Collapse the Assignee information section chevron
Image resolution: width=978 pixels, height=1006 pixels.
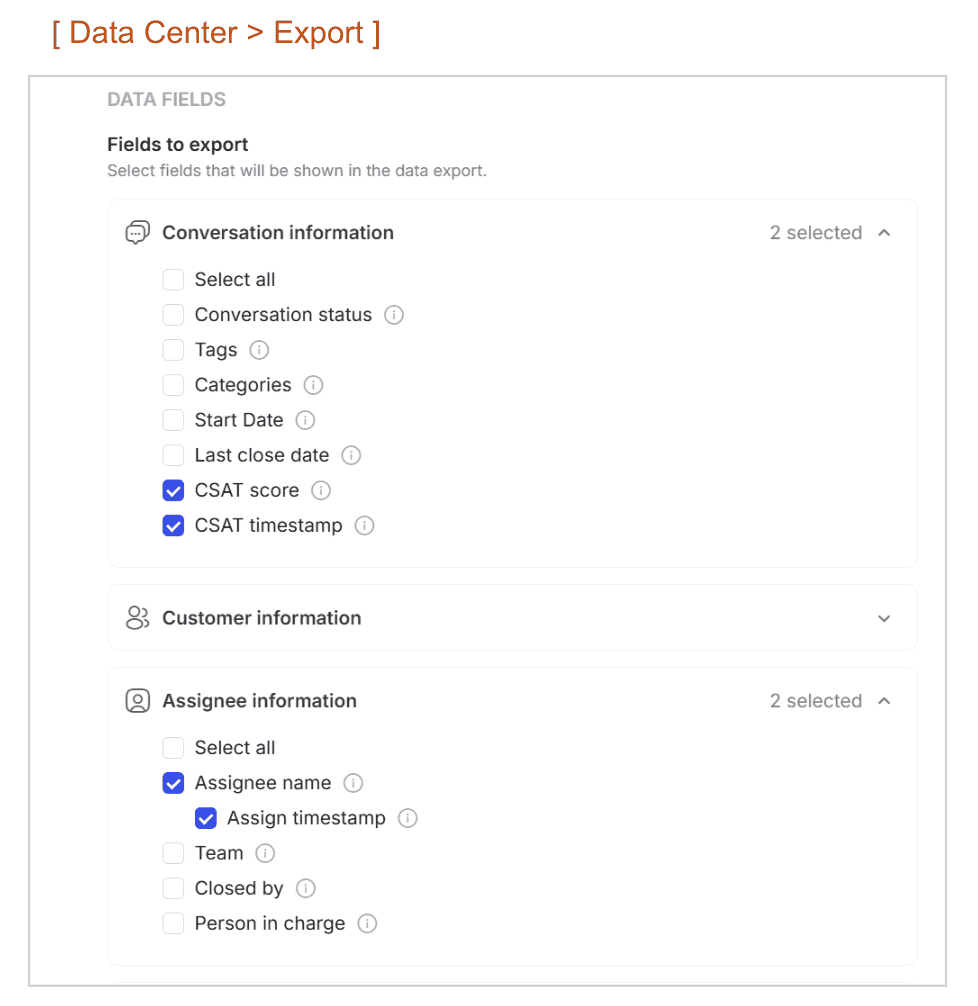click(884, 701)
